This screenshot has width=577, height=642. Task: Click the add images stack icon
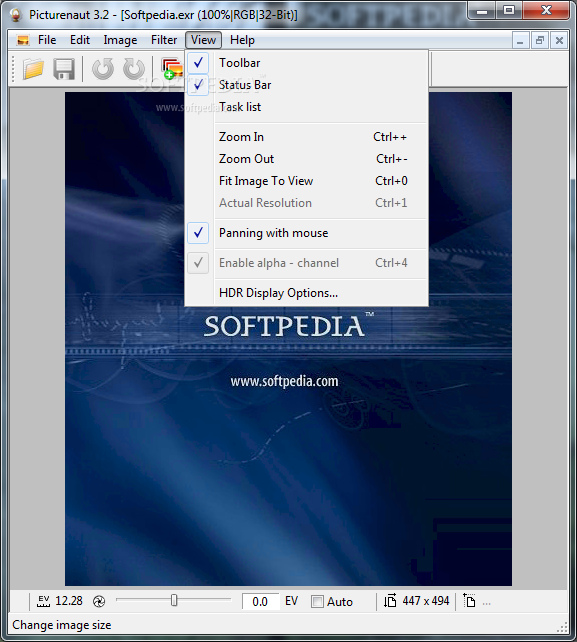coord(172,68)
